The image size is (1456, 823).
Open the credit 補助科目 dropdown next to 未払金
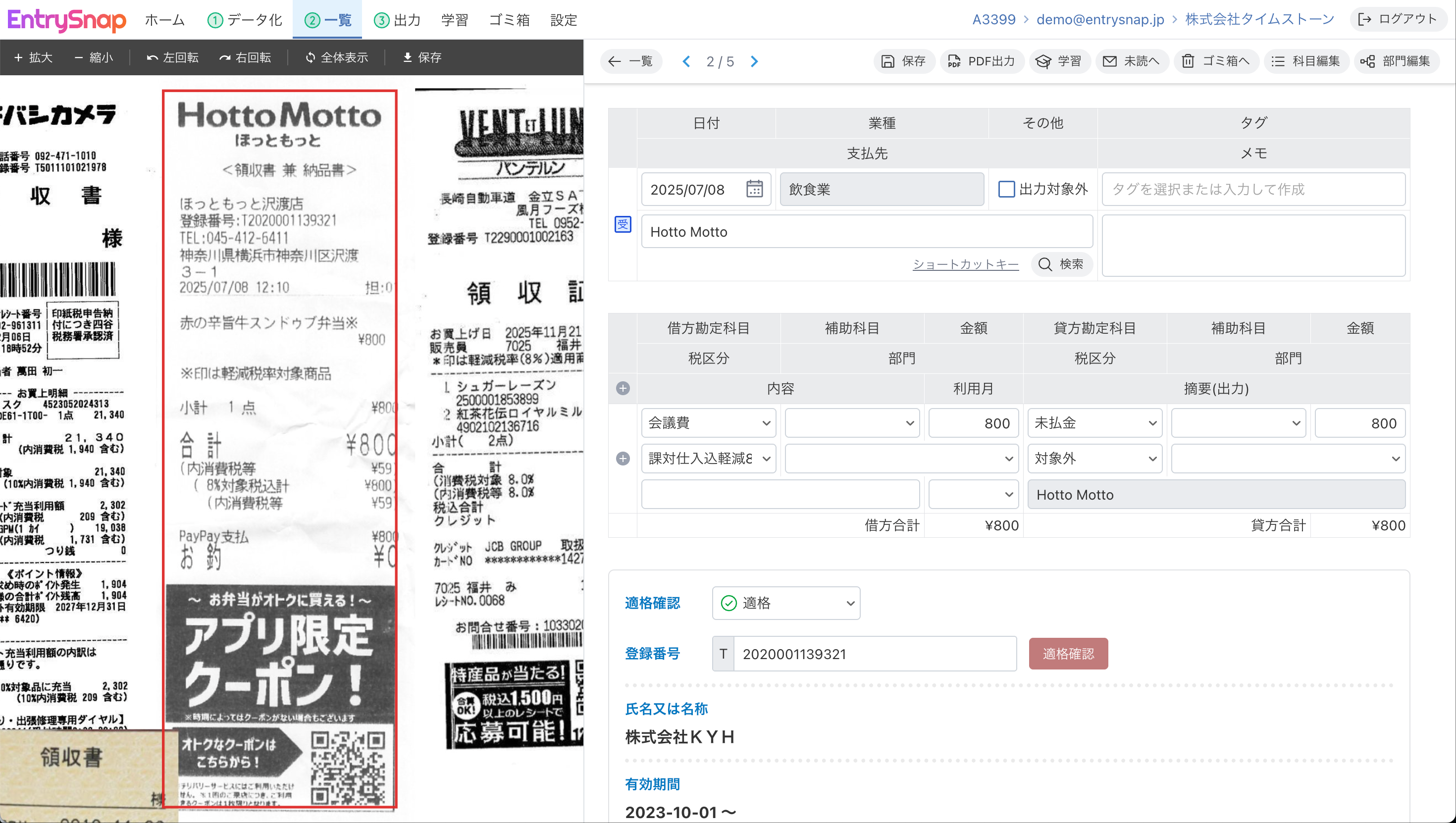[1239, 423]
